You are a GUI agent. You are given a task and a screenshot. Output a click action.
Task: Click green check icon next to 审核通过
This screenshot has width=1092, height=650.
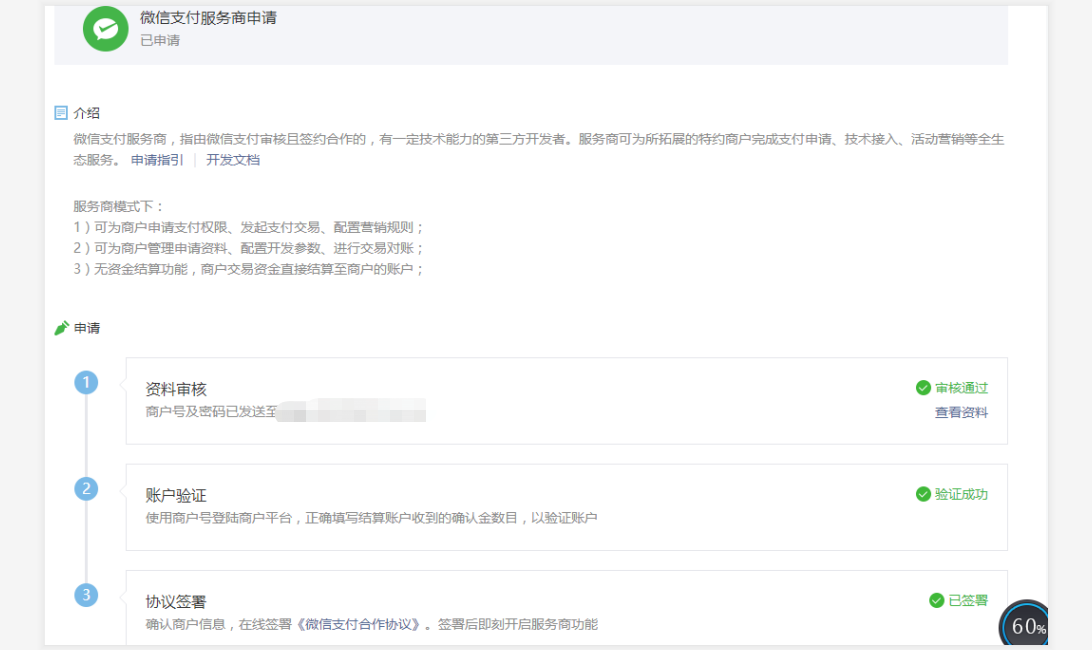(x=923, y=388)
